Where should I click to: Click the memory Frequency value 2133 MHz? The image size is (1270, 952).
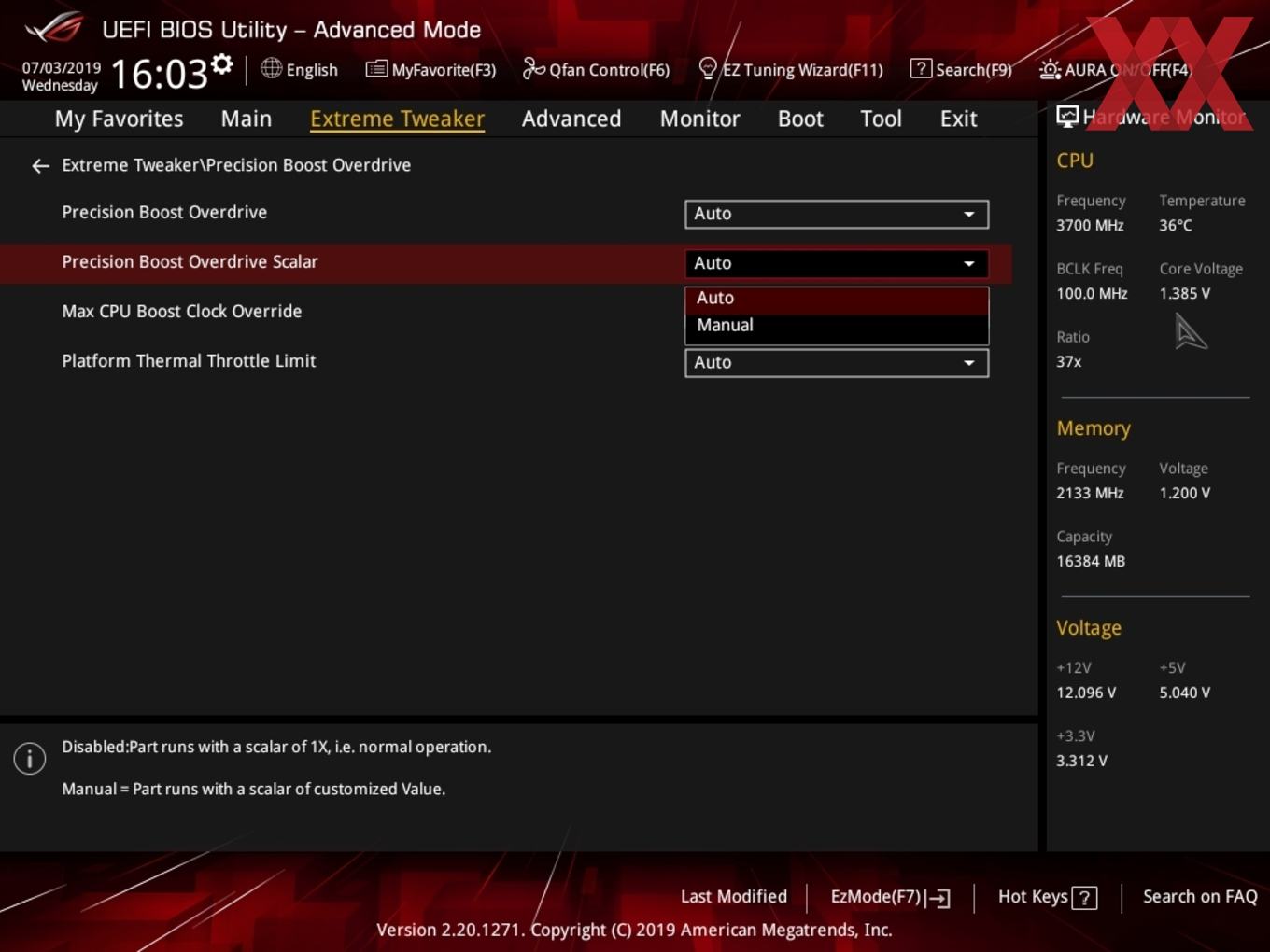1090,494
